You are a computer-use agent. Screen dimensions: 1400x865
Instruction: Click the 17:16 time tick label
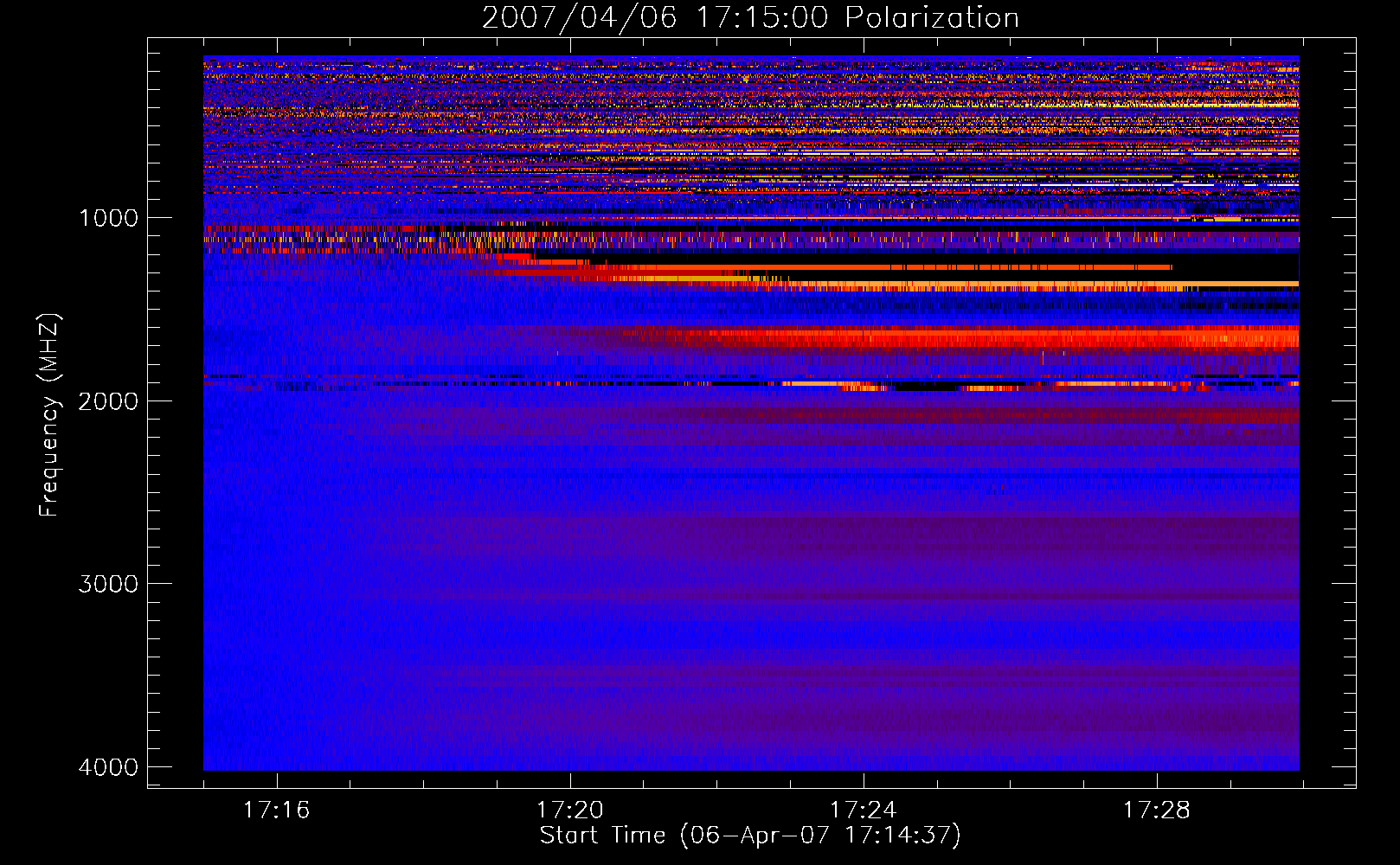click(277, 810)
